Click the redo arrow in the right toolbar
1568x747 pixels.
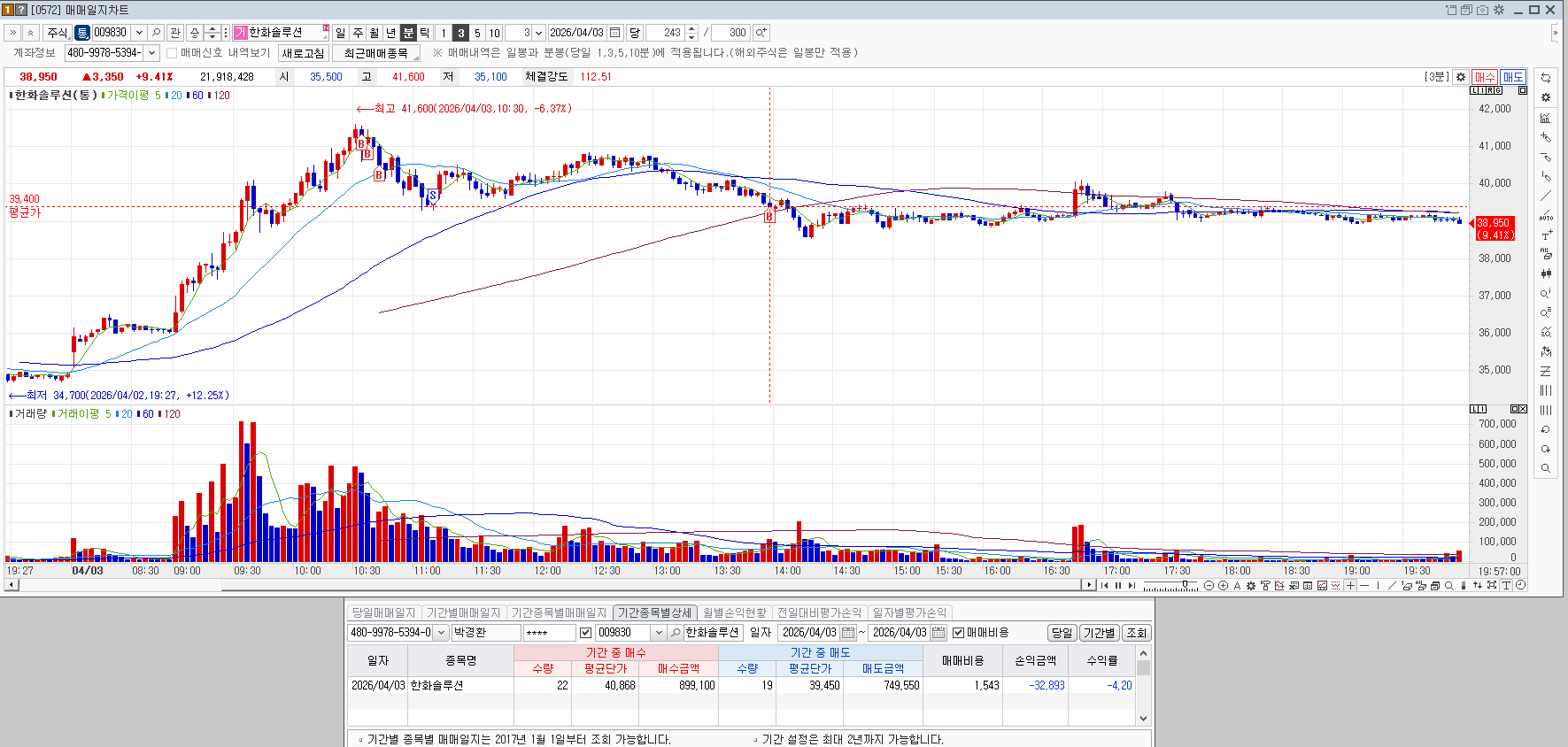(x=1546, y=450)
